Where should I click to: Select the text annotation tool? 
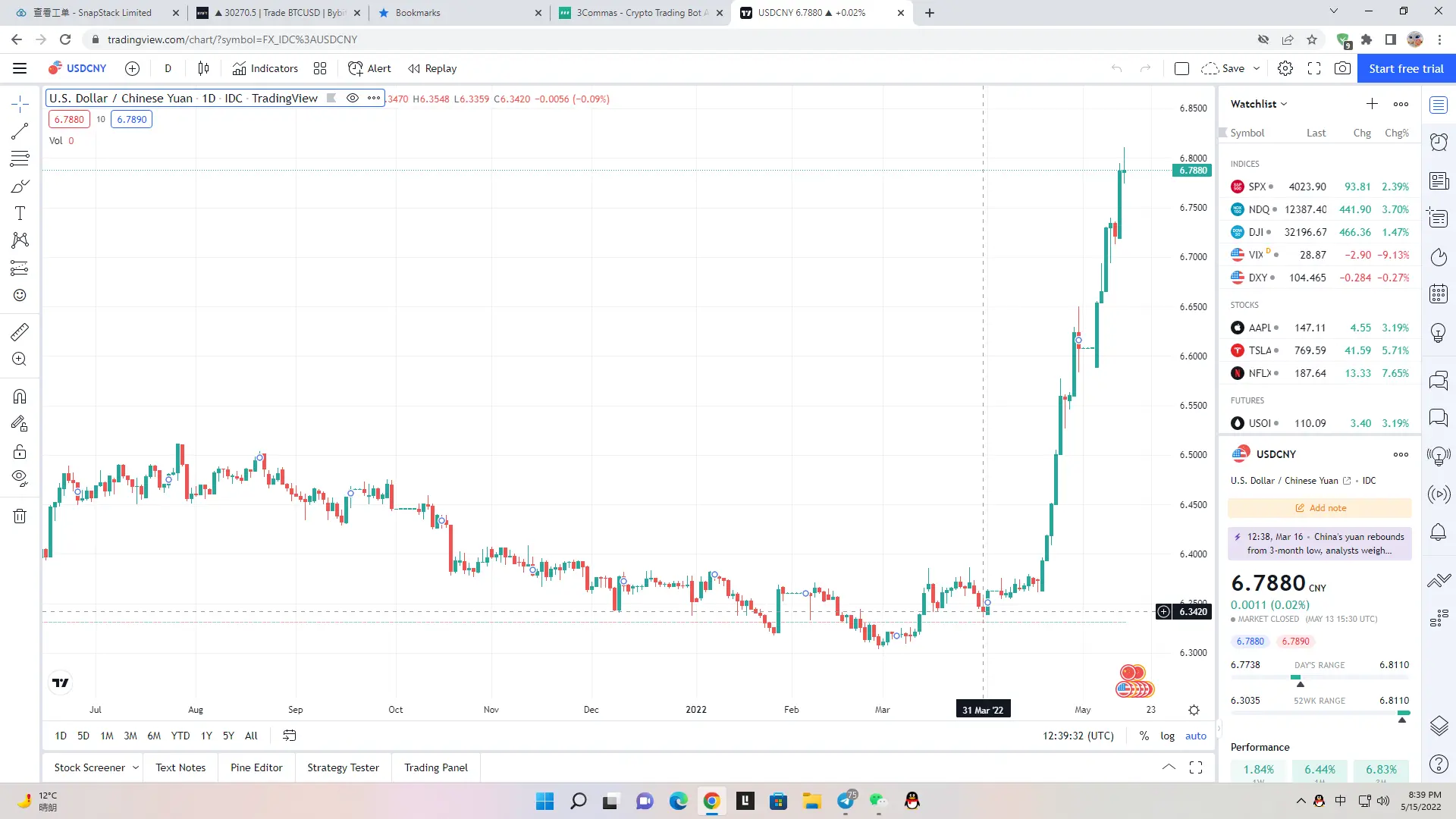coord(20,213)
